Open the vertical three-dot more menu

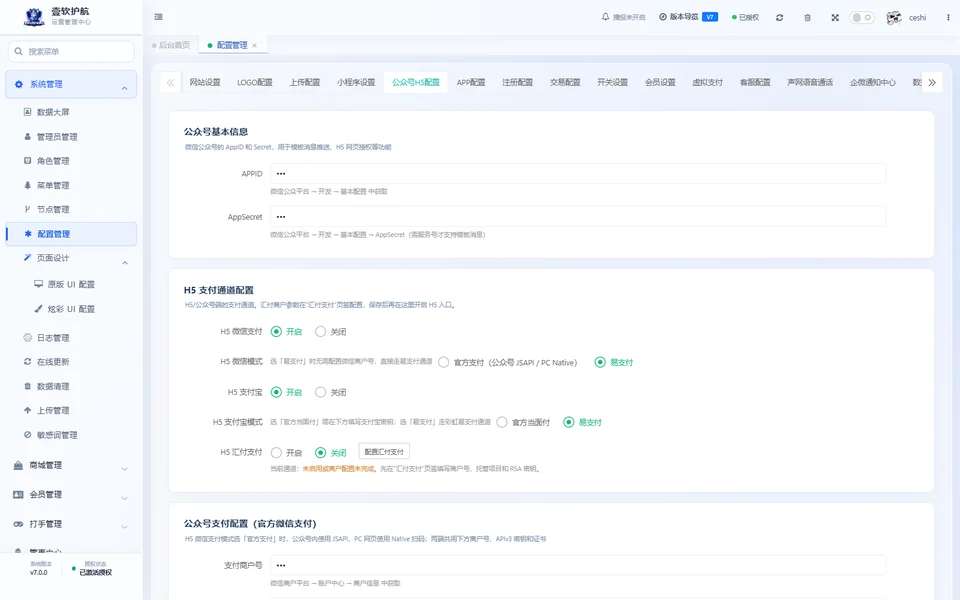pos(948,18)
